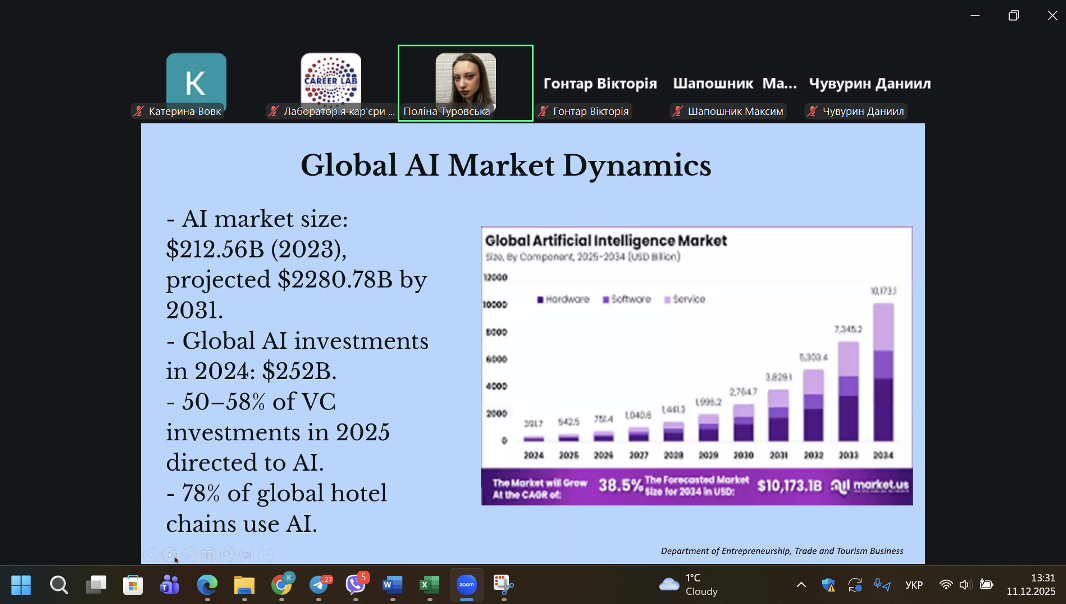Open Telegram from the taskbar

pos(321,585)
